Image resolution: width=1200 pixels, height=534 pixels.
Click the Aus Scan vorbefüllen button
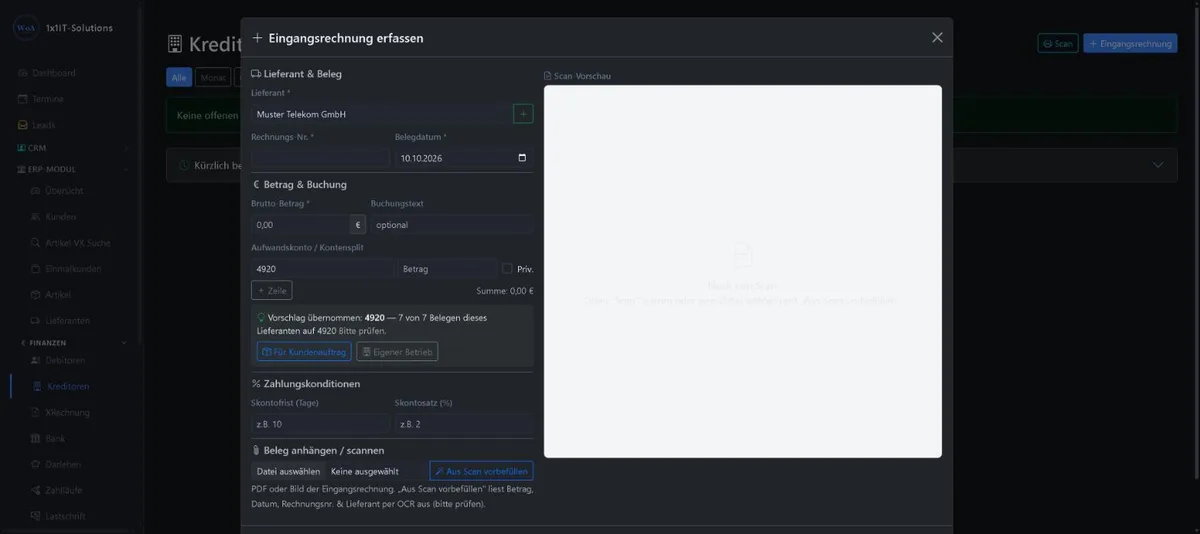(481, 471)
